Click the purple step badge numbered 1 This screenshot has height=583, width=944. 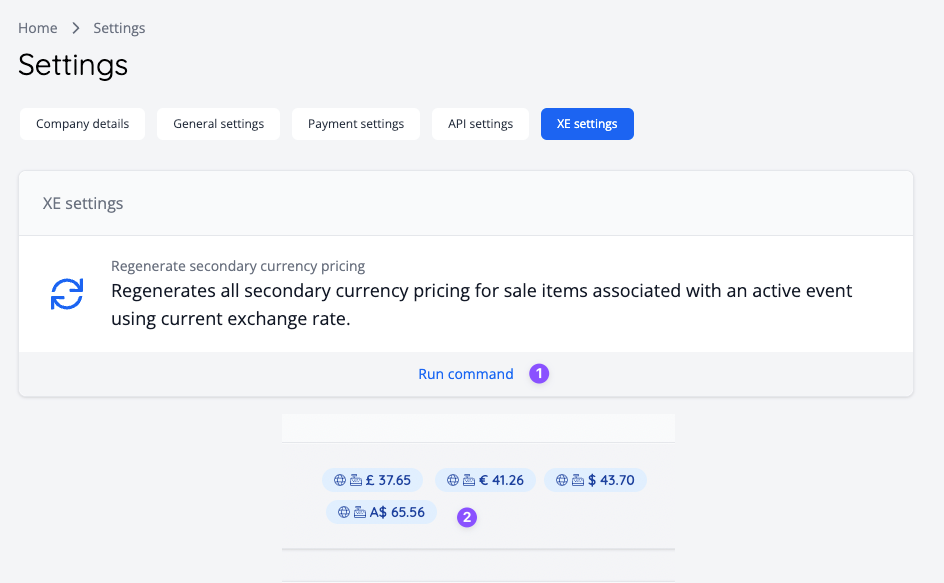coord(539,373)
